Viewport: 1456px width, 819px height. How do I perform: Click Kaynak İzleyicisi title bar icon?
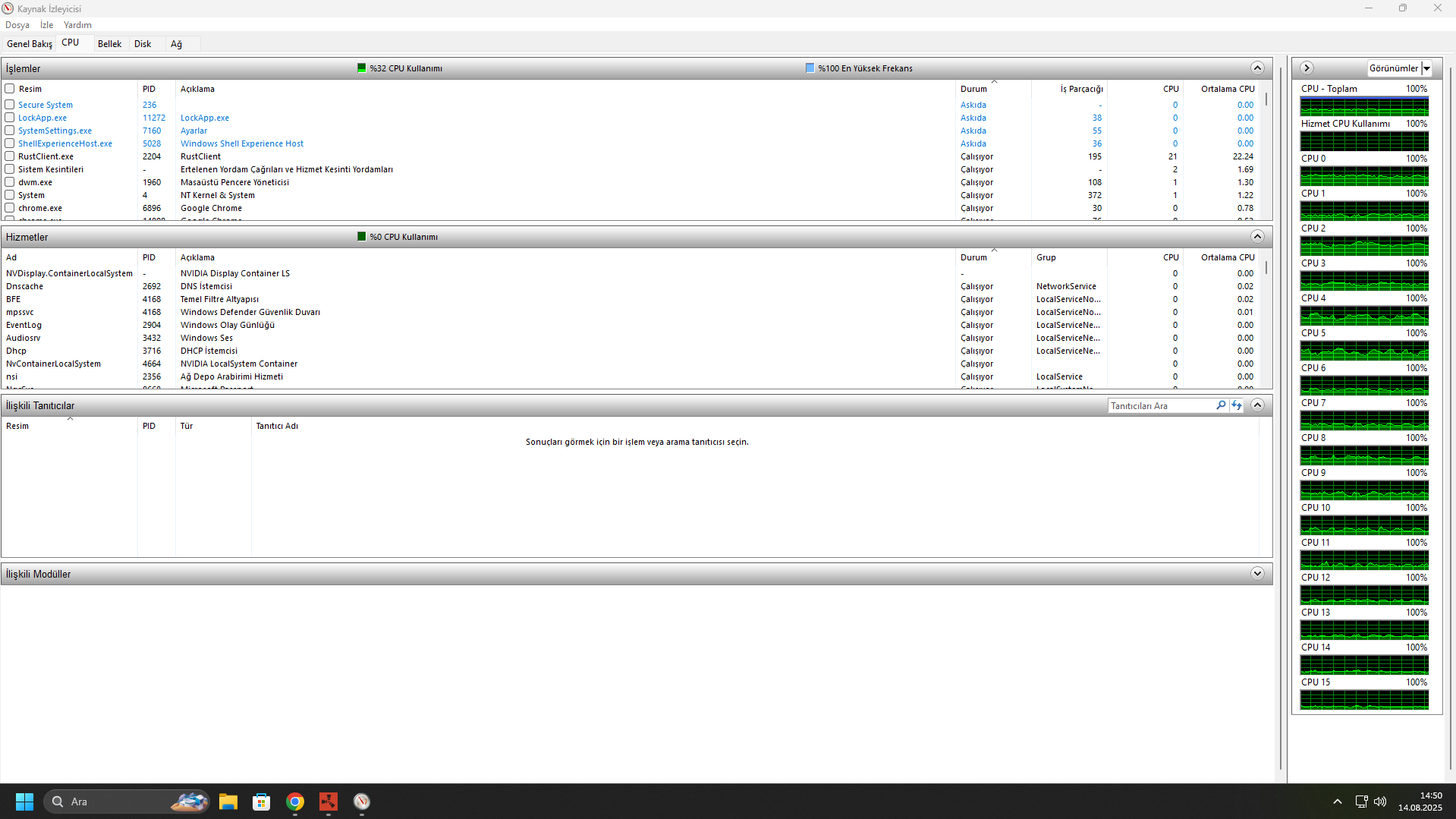pos(8,8)
